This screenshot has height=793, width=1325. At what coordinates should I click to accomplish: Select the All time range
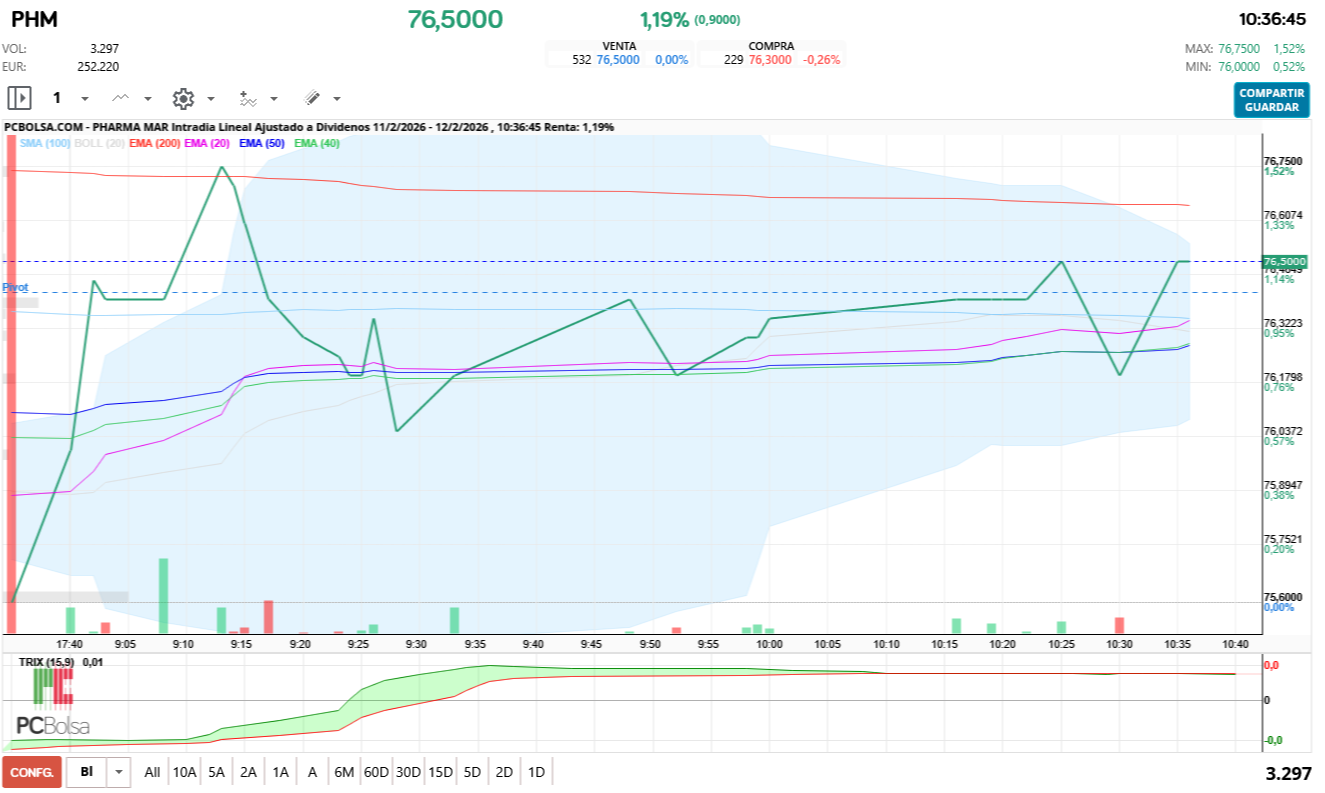click(x=152, y=772)
